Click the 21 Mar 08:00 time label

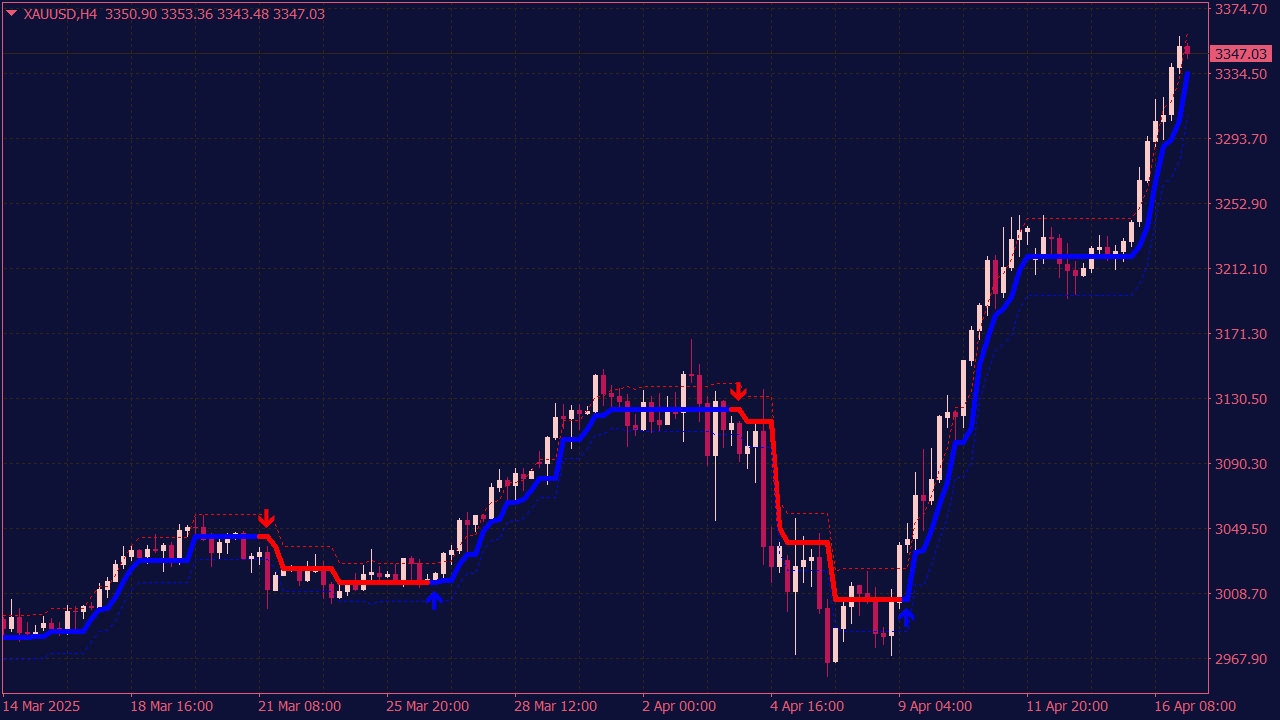(300, 706)
